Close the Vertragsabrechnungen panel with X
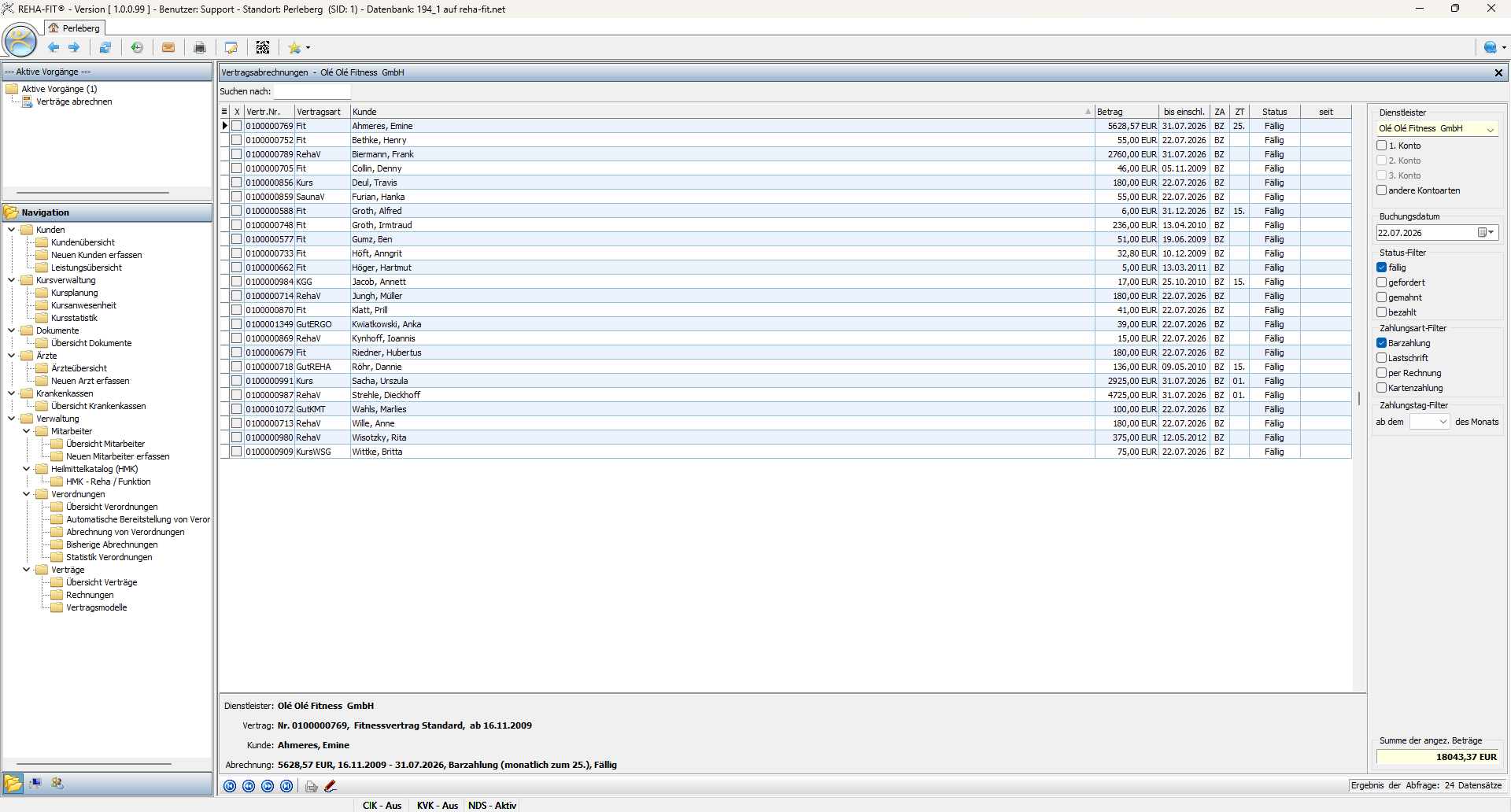Image resolution: width=1511 pixels, height=812 pixels. tap(1498, 72)
